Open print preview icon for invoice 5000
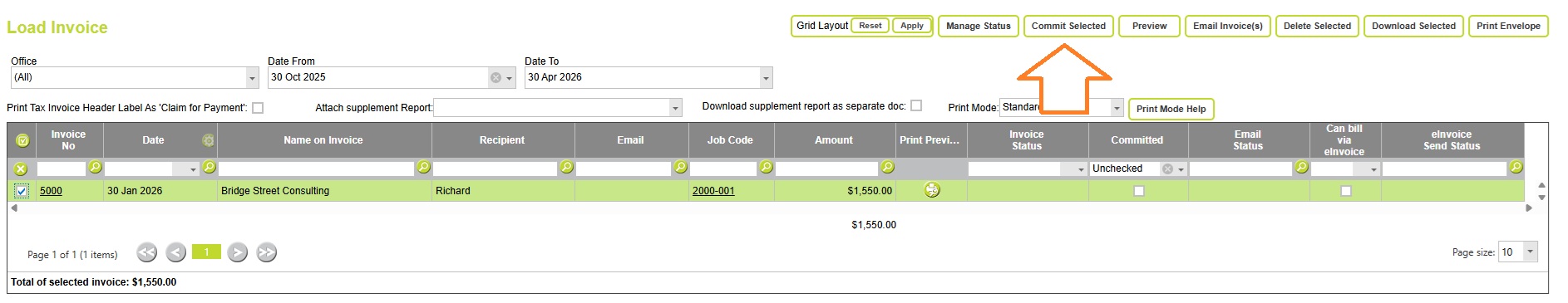This screenshot has height=303, width=1568. (932, 190)
